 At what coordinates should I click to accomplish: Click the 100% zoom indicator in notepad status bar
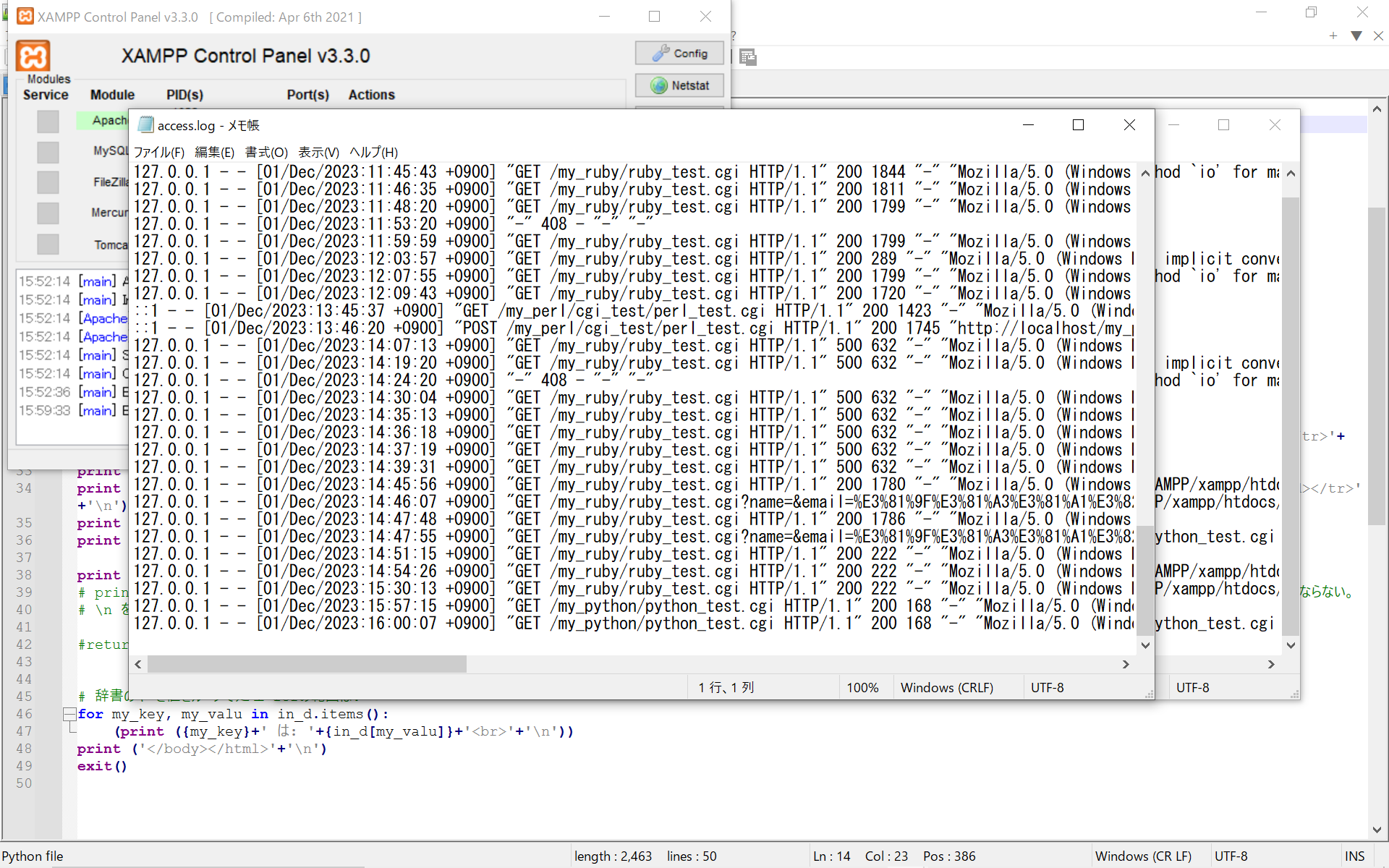(x=863, y=688)
